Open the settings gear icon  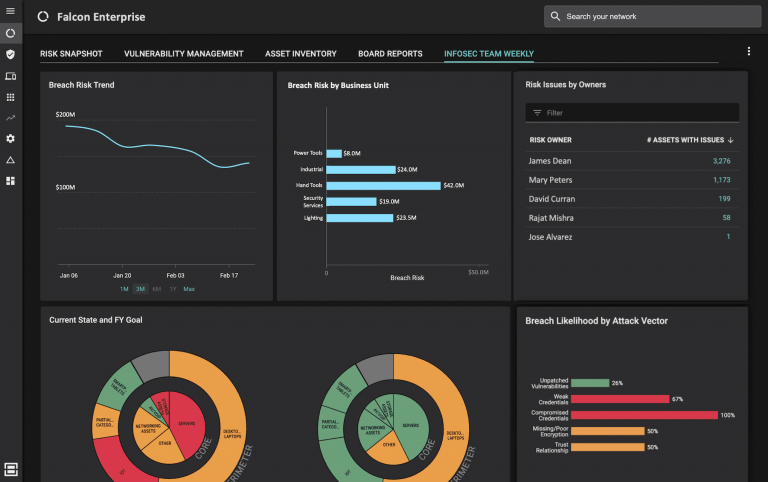click(x=10, y=139)
